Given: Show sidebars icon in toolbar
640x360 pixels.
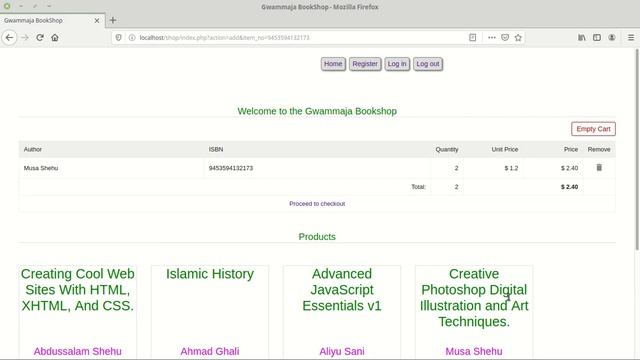Looking at the screenshot, I should coord(597,38).
